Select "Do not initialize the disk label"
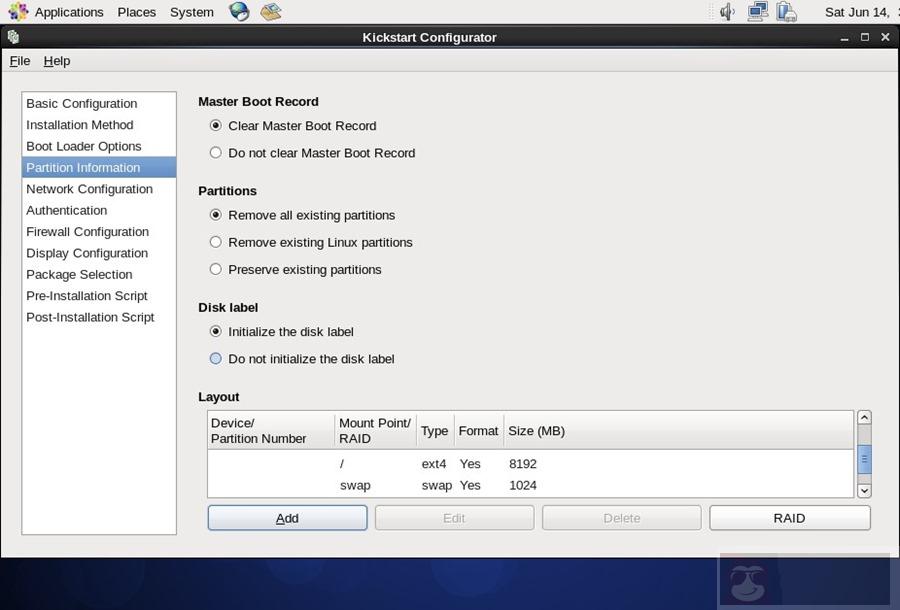900x610 pixels. [215, 358]
